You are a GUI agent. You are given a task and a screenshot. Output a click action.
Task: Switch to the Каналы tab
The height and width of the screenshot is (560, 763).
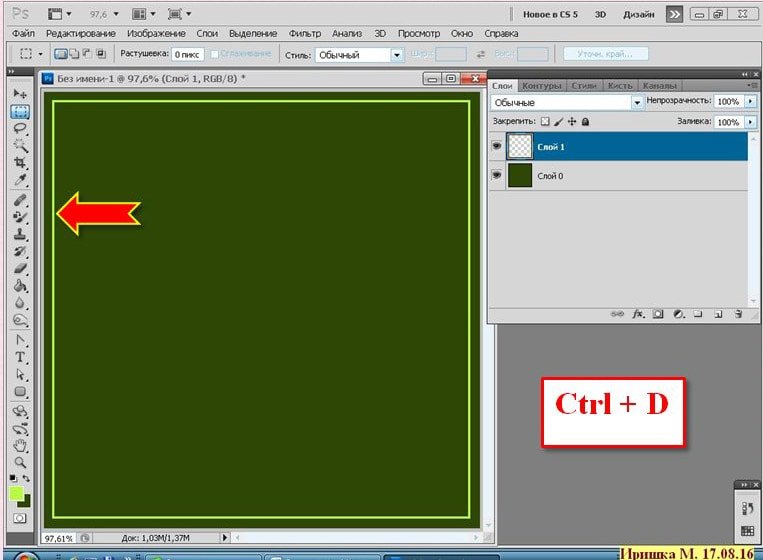tap(658, 86)
